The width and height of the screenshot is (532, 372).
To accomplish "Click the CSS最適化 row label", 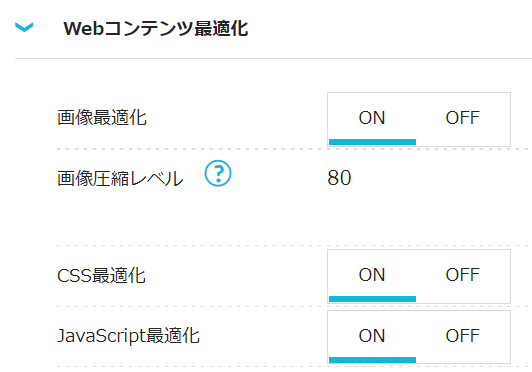I will tap(101, 275).
